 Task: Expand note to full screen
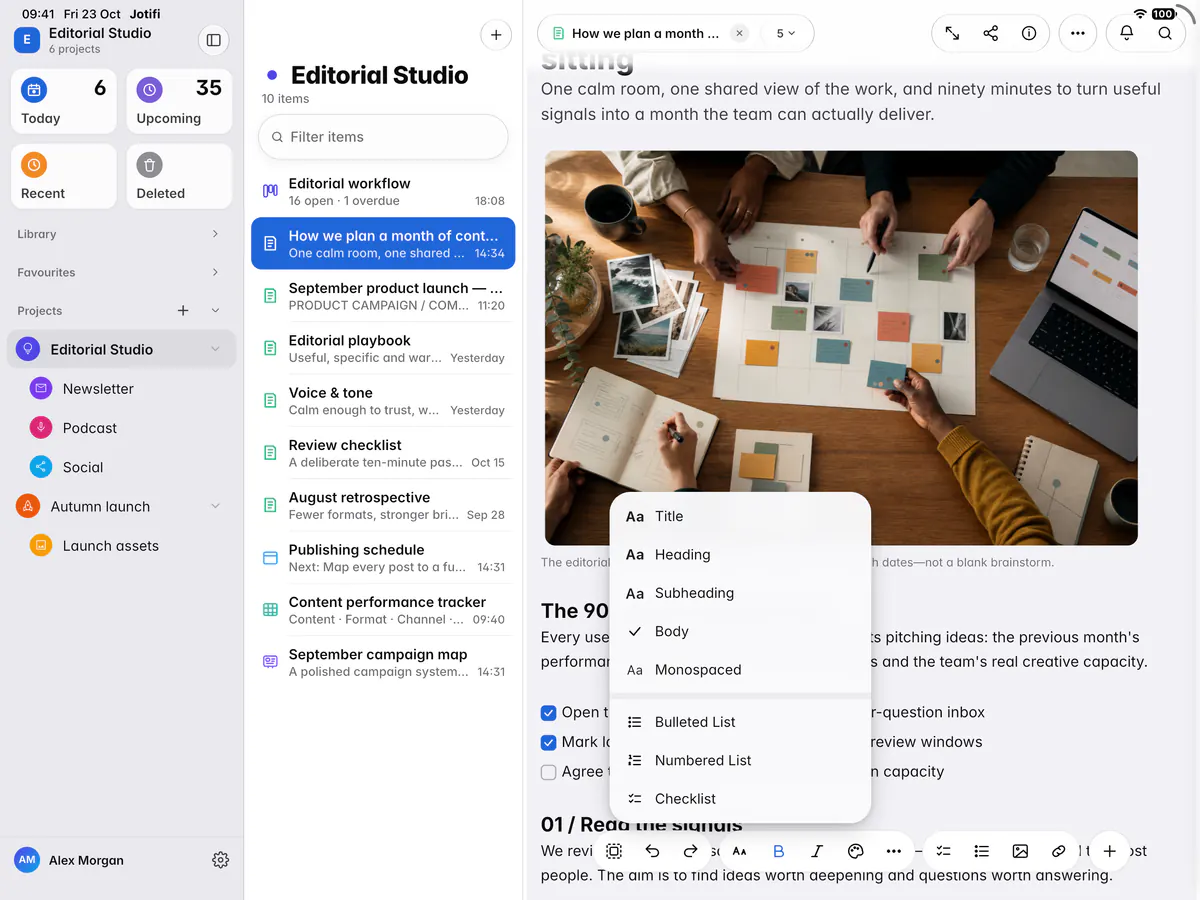(952, 33)
